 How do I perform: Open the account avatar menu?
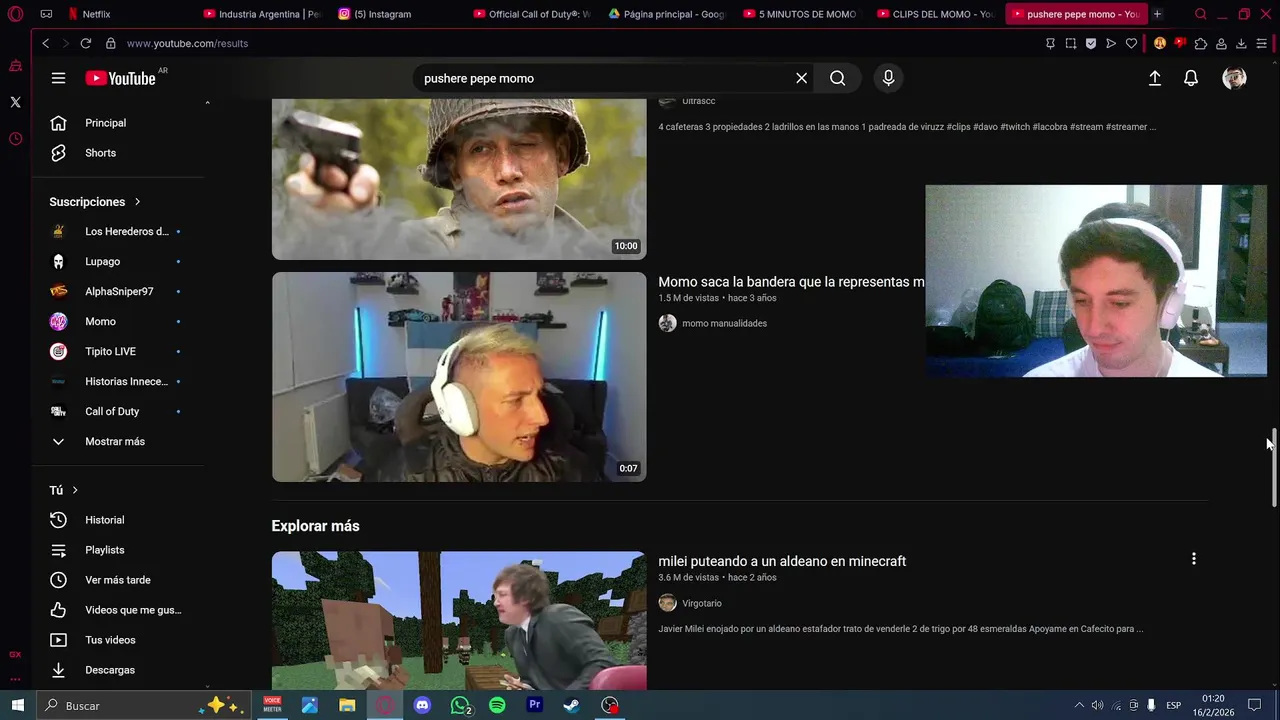[x=1234, y=78]
